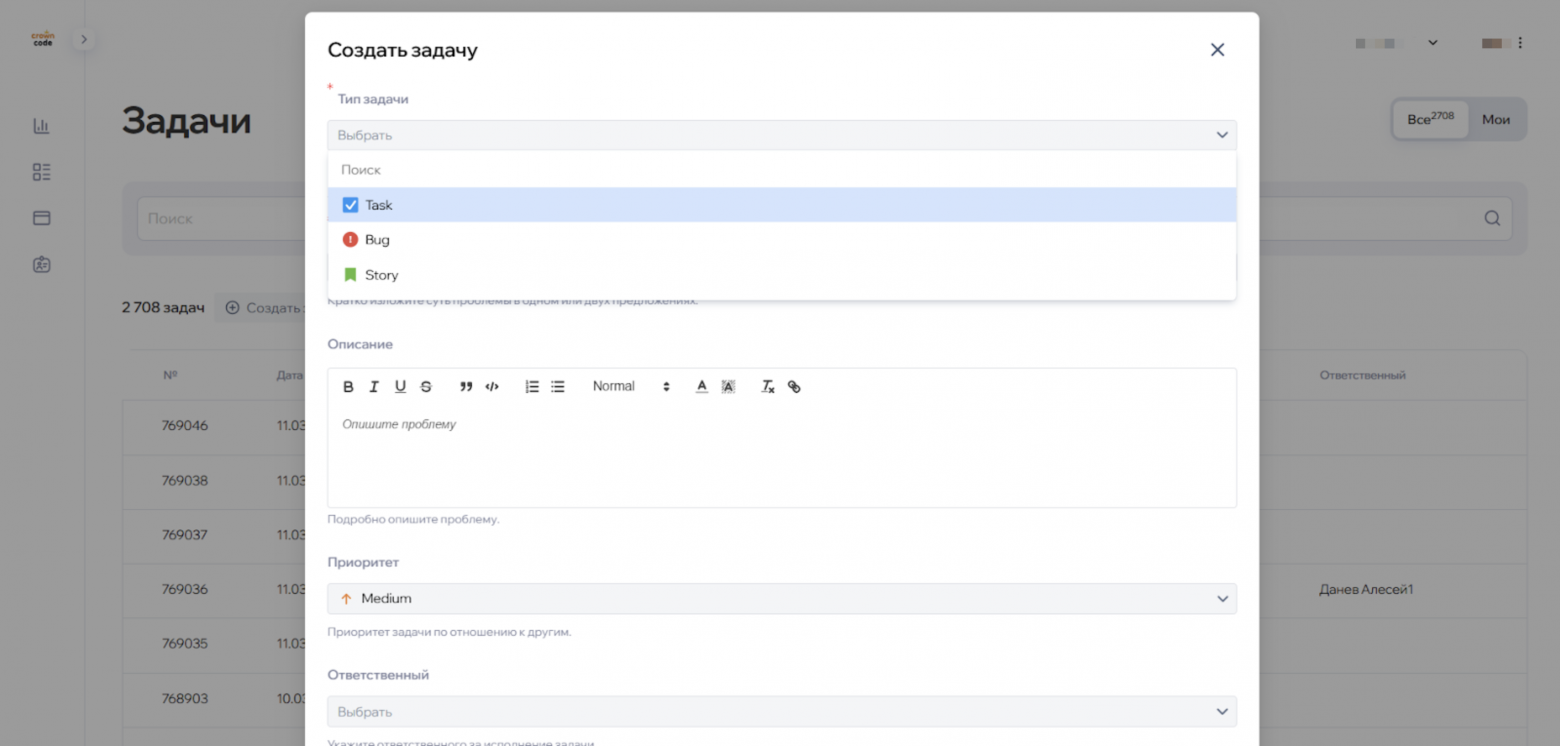Close the Создать задачу dialog

(1217, 50)
